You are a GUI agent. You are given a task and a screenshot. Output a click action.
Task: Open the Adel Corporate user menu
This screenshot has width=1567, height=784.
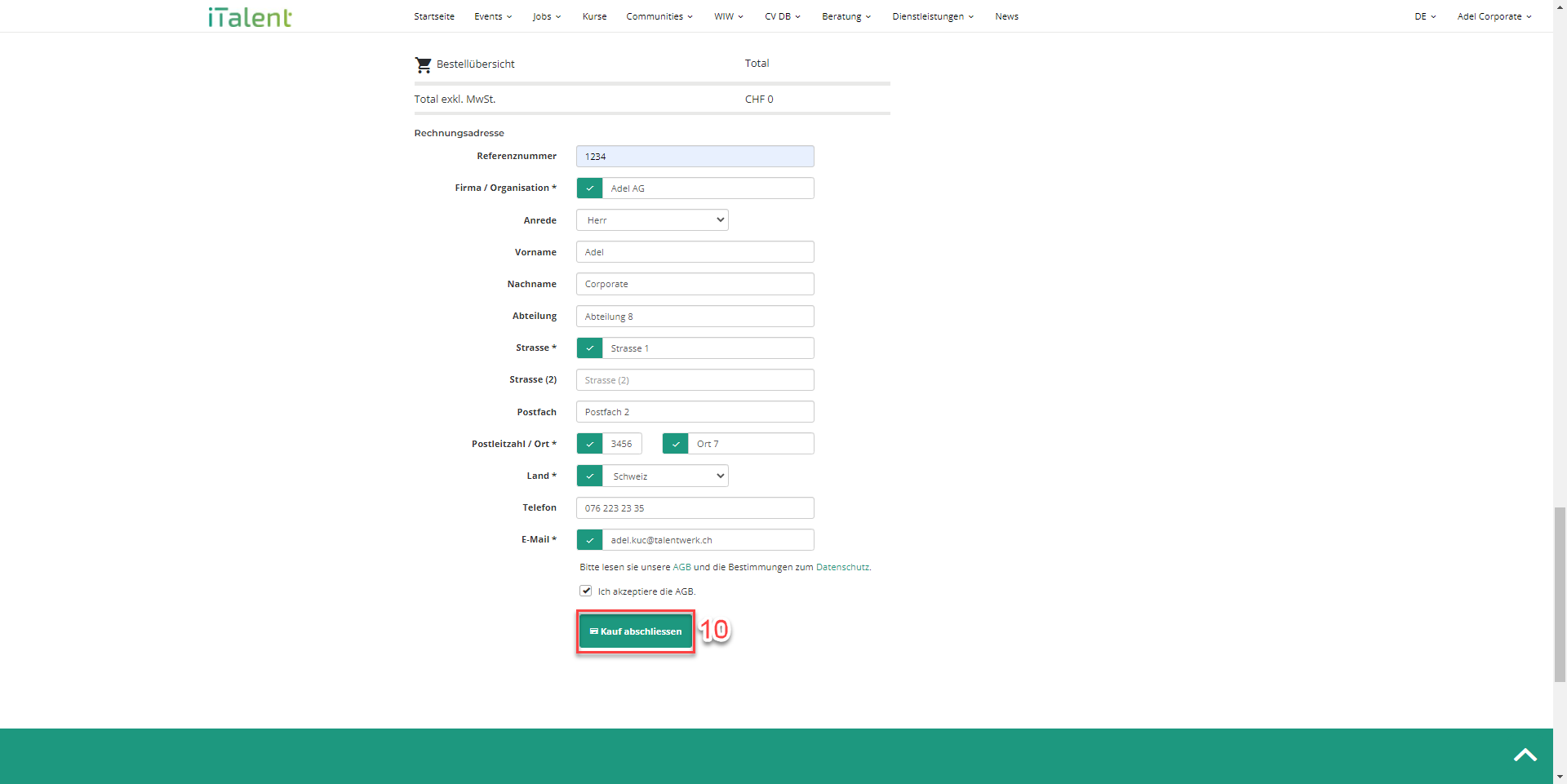1494,16
